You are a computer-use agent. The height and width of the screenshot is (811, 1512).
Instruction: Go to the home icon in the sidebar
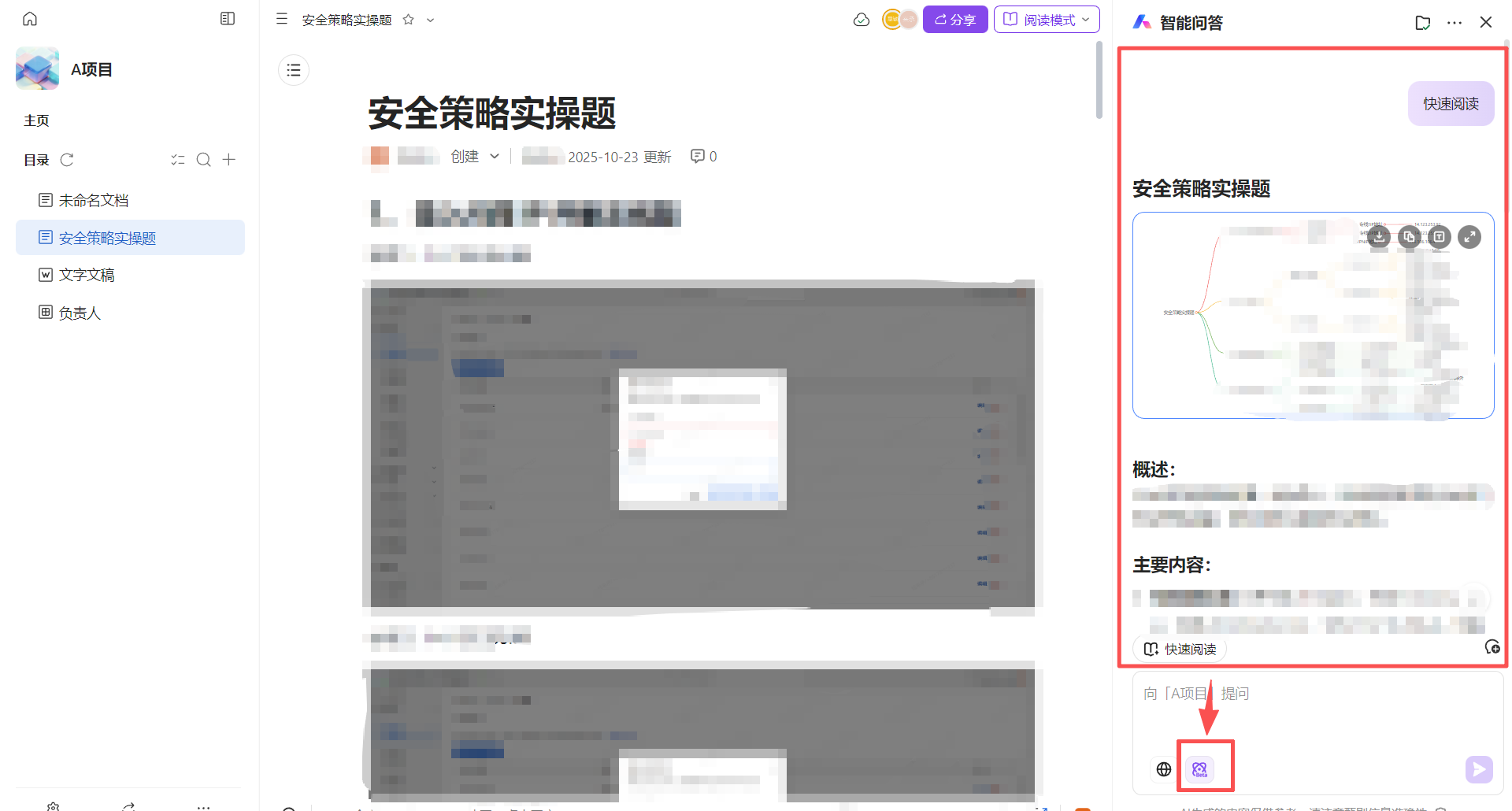pos(30,19)
